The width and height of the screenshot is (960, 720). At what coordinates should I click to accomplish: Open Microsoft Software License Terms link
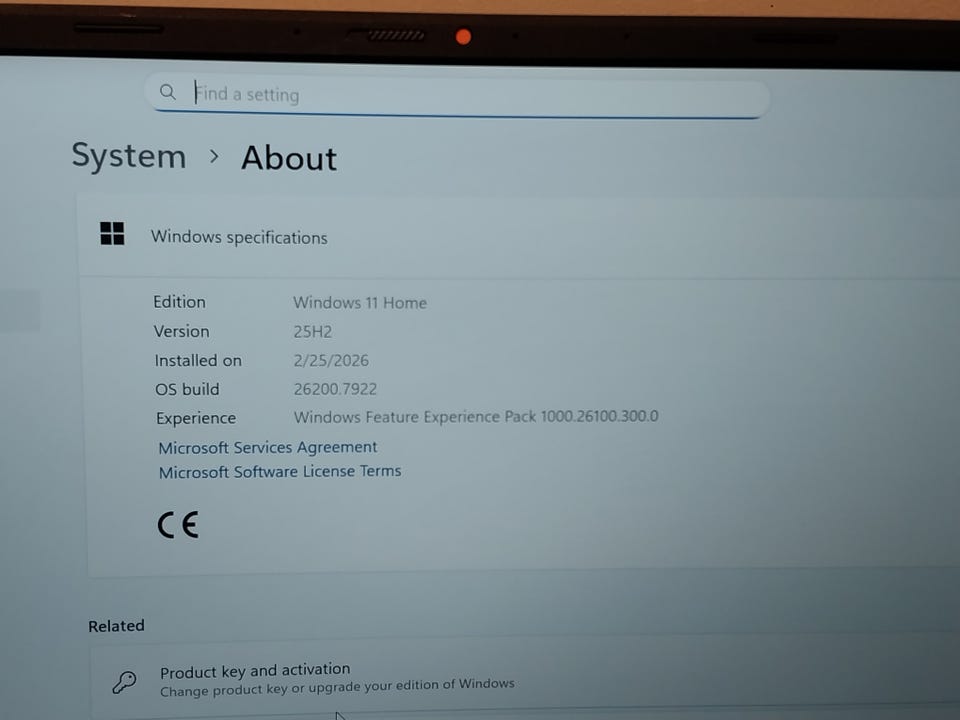[x=280, y=471]
